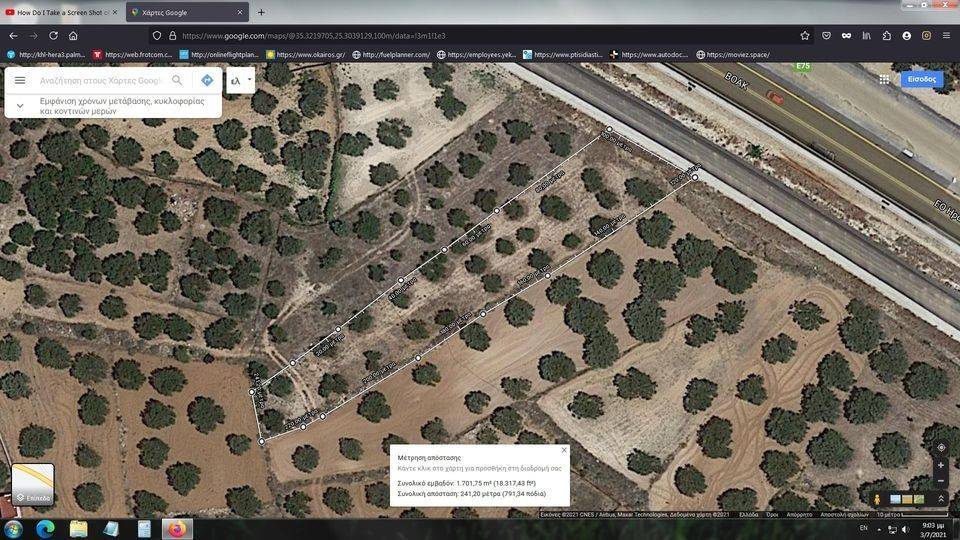The height and width of the screenshot is (540, 960).
Task: Pick the yellow Street View pegman
Action: tap(877, 499)
